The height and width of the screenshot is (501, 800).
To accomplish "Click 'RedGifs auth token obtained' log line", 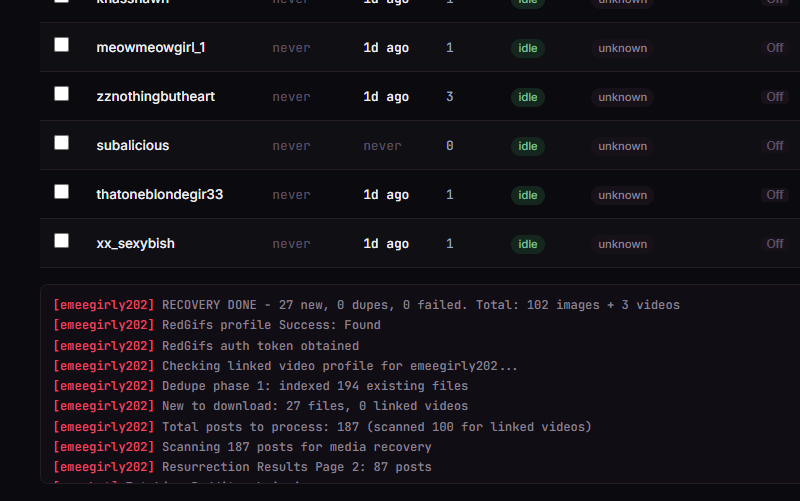I will click(x=206, y=346).
